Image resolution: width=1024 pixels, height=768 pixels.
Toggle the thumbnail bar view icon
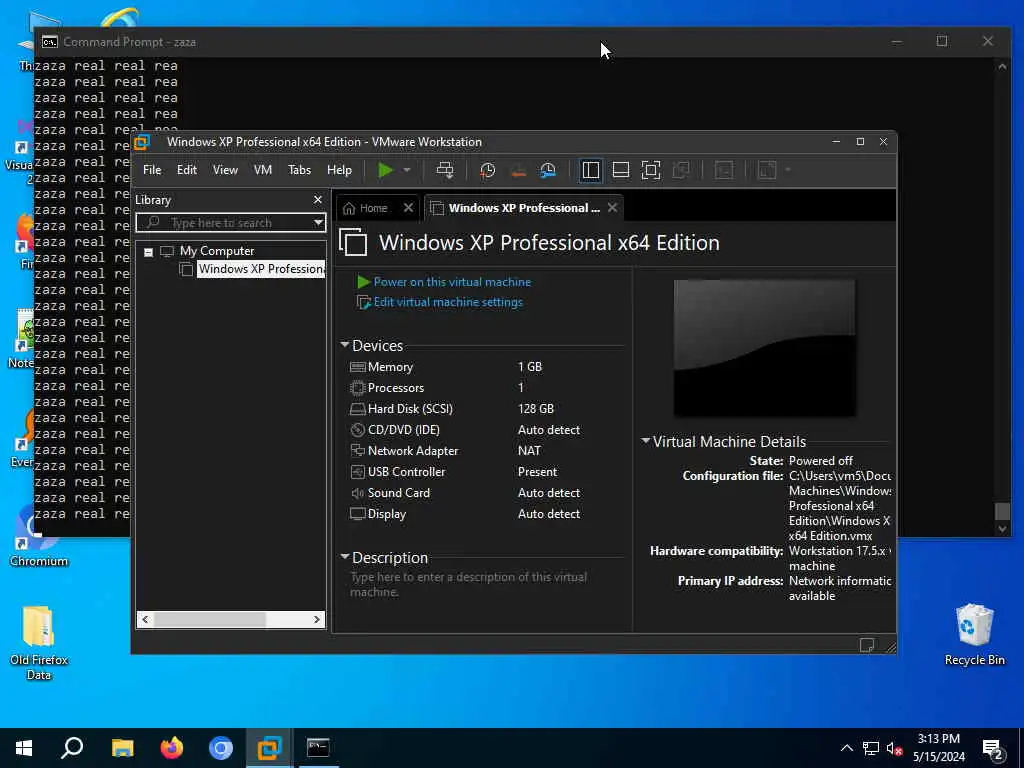pyautogui.click(x=620, y=170)
